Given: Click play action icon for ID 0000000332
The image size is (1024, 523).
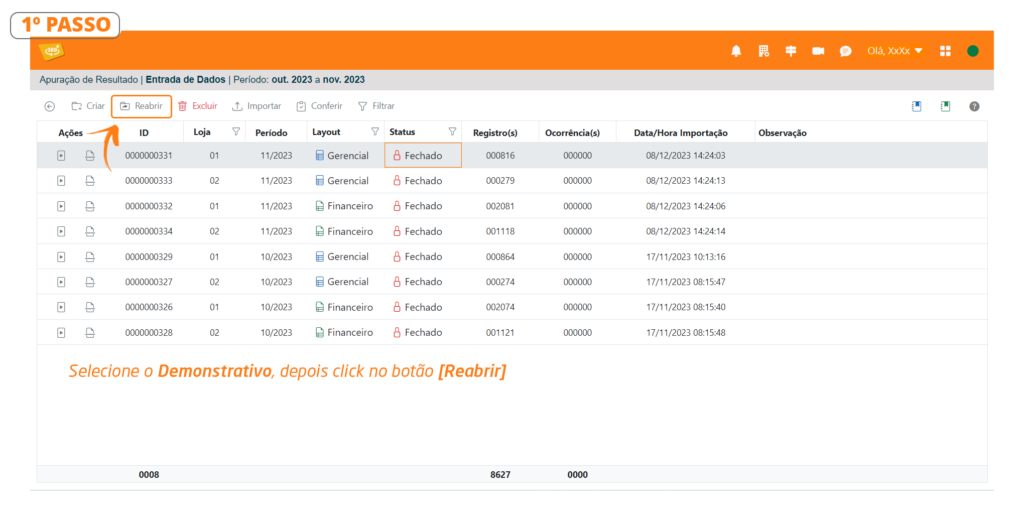Looking at the screenshot, I should tap(61, 206).
